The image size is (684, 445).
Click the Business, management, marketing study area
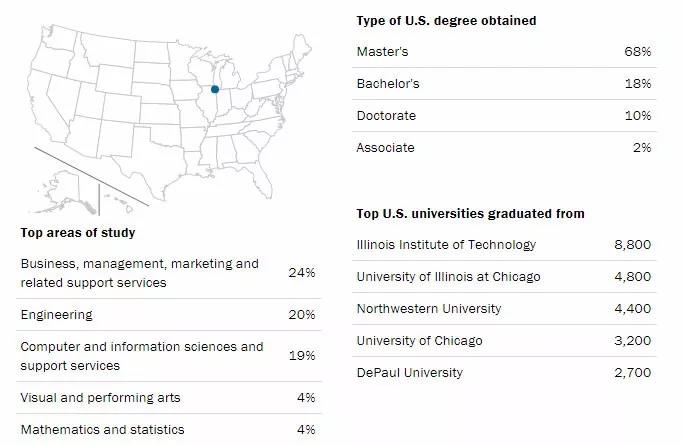[x=139, y=273]
